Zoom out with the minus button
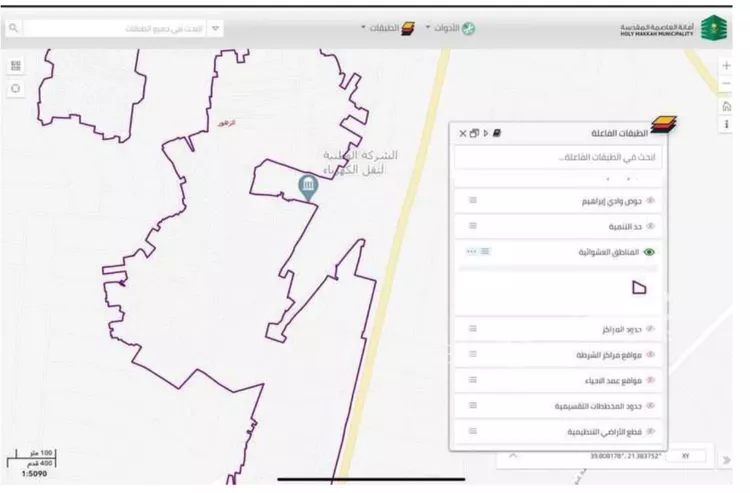Viewport: 750px width, 493px height. 726,84
